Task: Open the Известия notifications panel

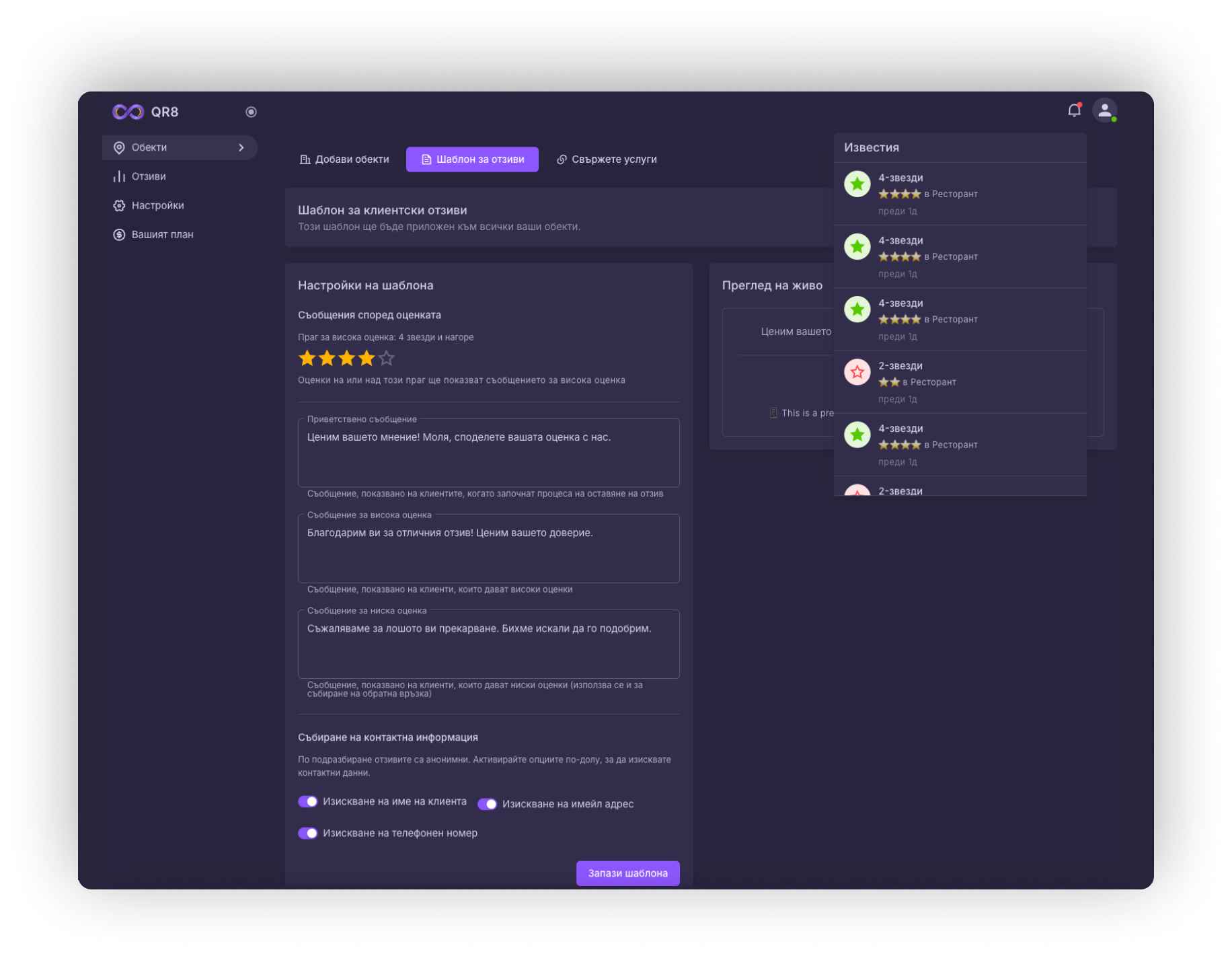Action: pyautogui.click(x=870, y=147)
